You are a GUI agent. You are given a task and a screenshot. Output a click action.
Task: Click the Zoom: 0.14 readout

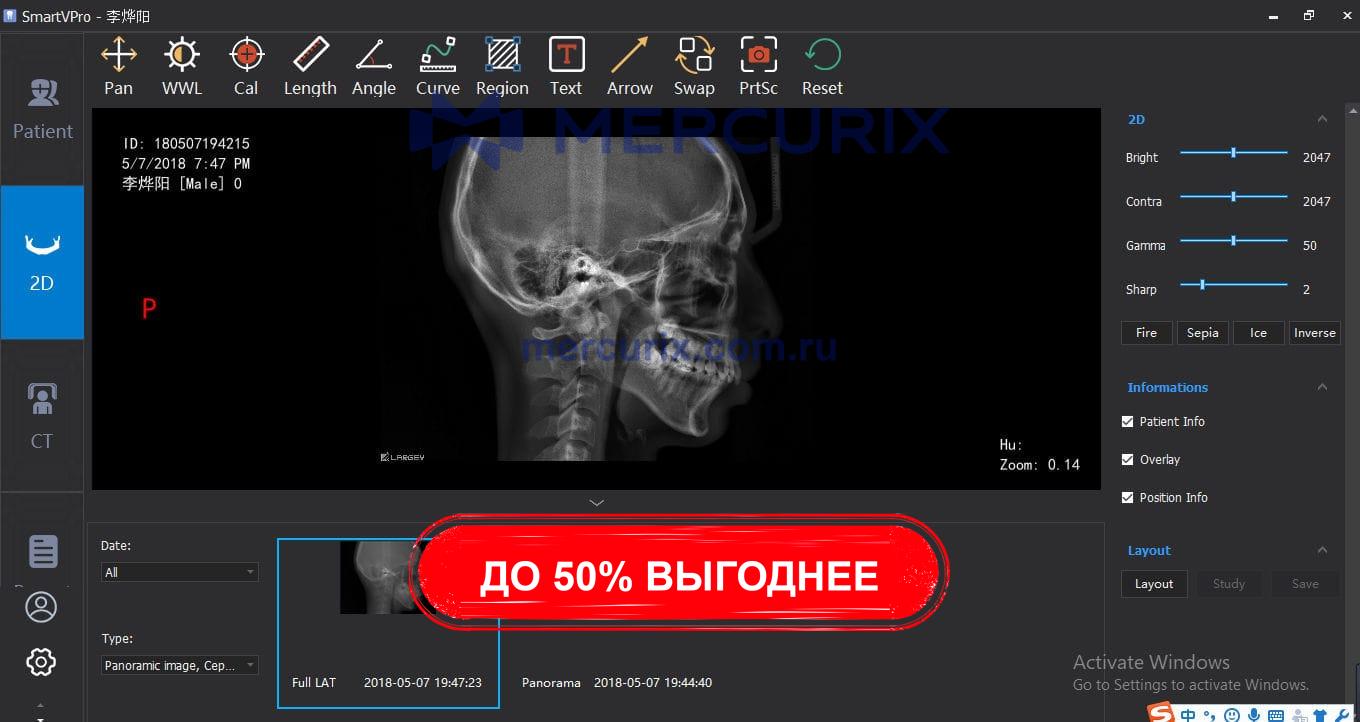[x=1040, y=465]
